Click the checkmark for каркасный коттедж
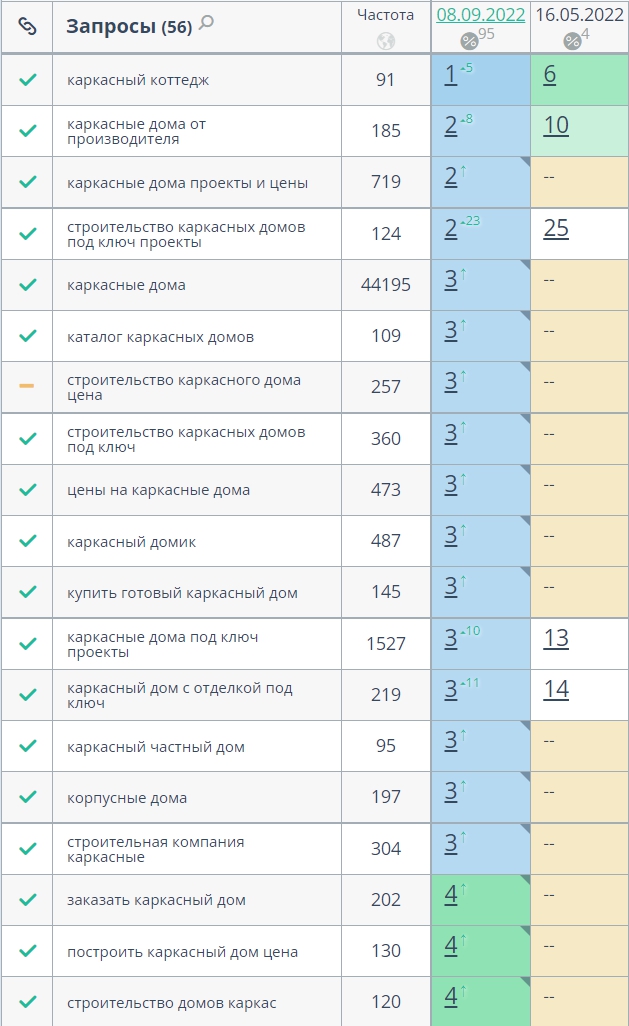Screen dimensions: 629x1026 coord(27,80)
